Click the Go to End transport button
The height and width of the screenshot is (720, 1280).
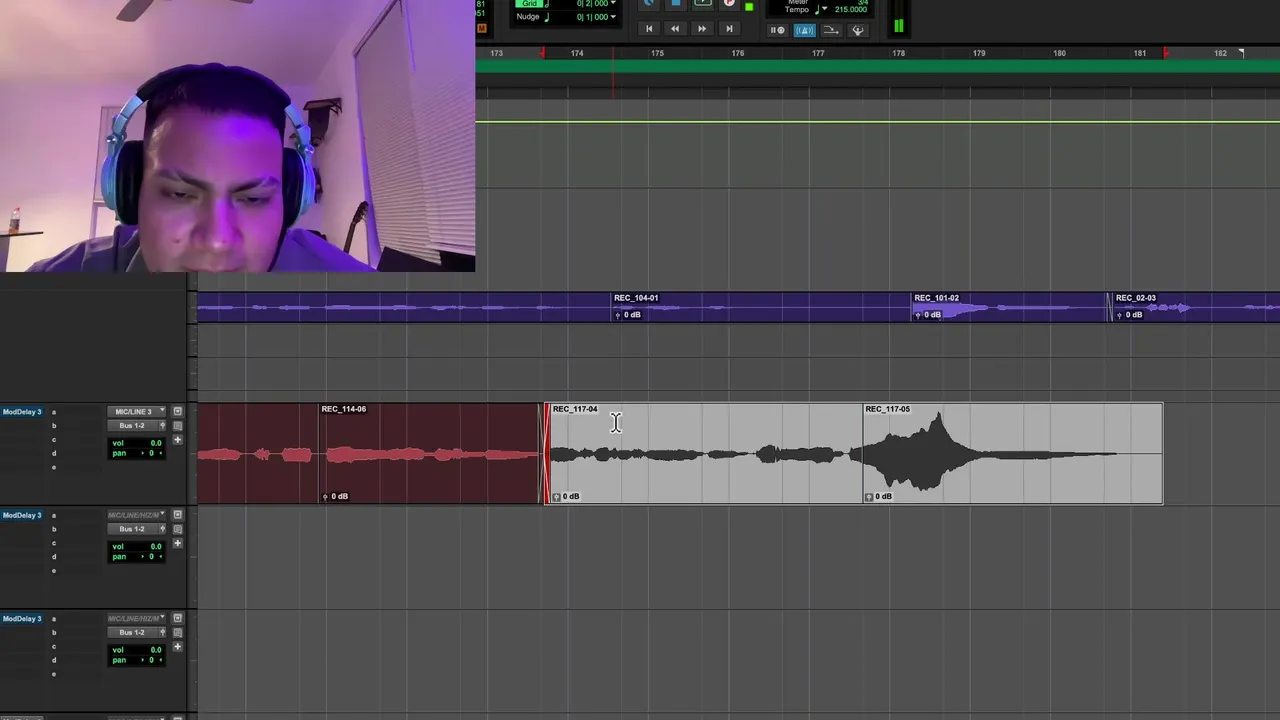(x=729, y=29)
